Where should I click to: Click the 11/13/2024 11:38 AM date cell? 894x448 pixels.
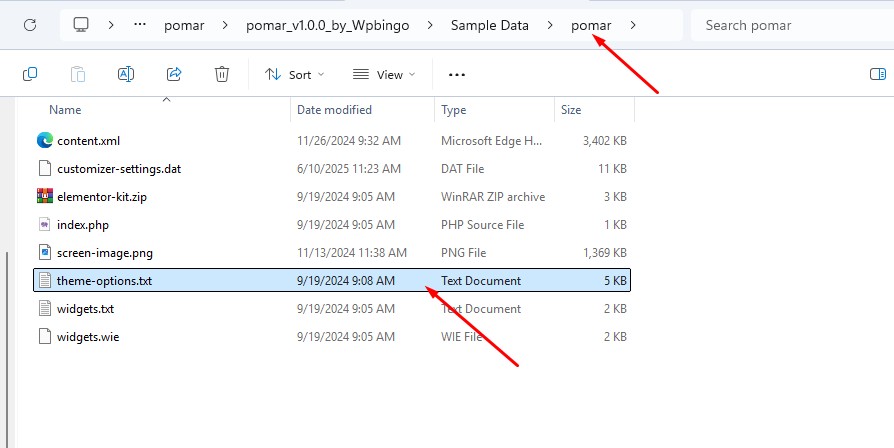coord(352,252)
